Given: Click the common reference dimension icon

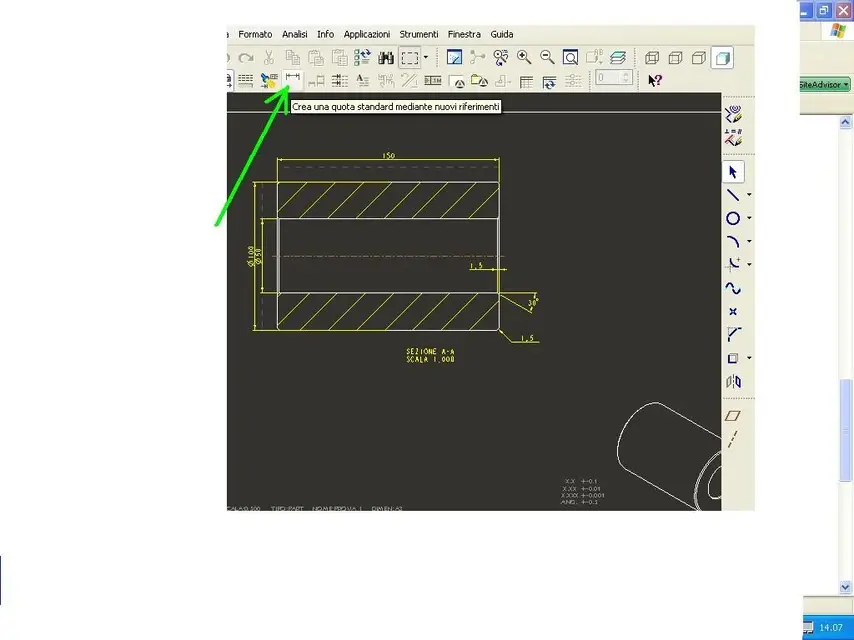Looking at the screenshot, I should 316,81.
